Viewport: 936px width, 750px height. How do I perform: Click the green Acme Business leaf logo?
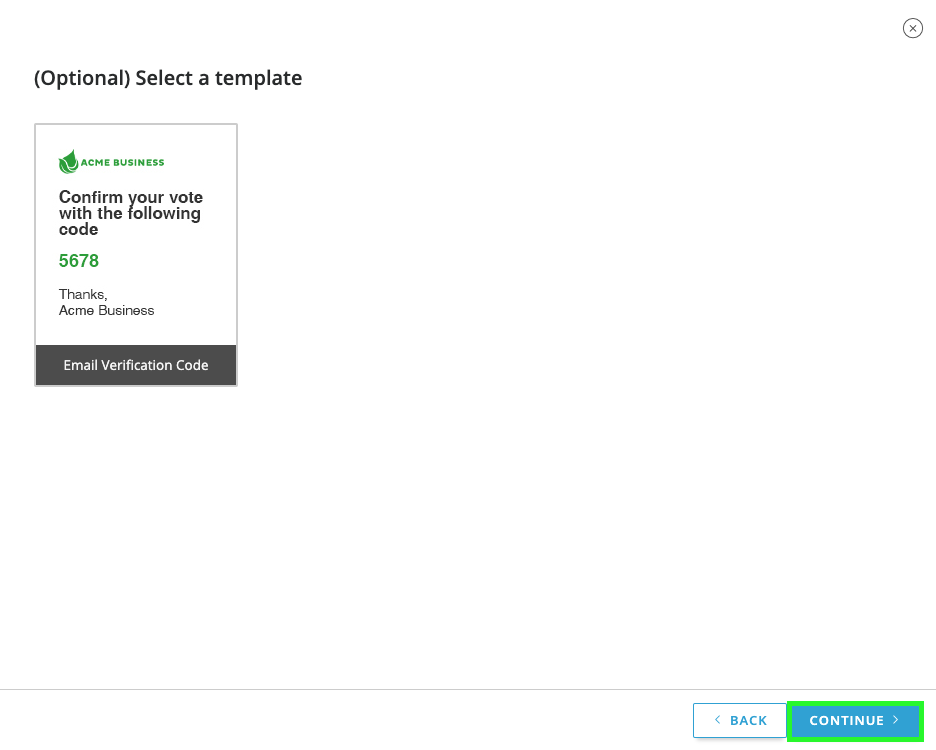point(68,162)
